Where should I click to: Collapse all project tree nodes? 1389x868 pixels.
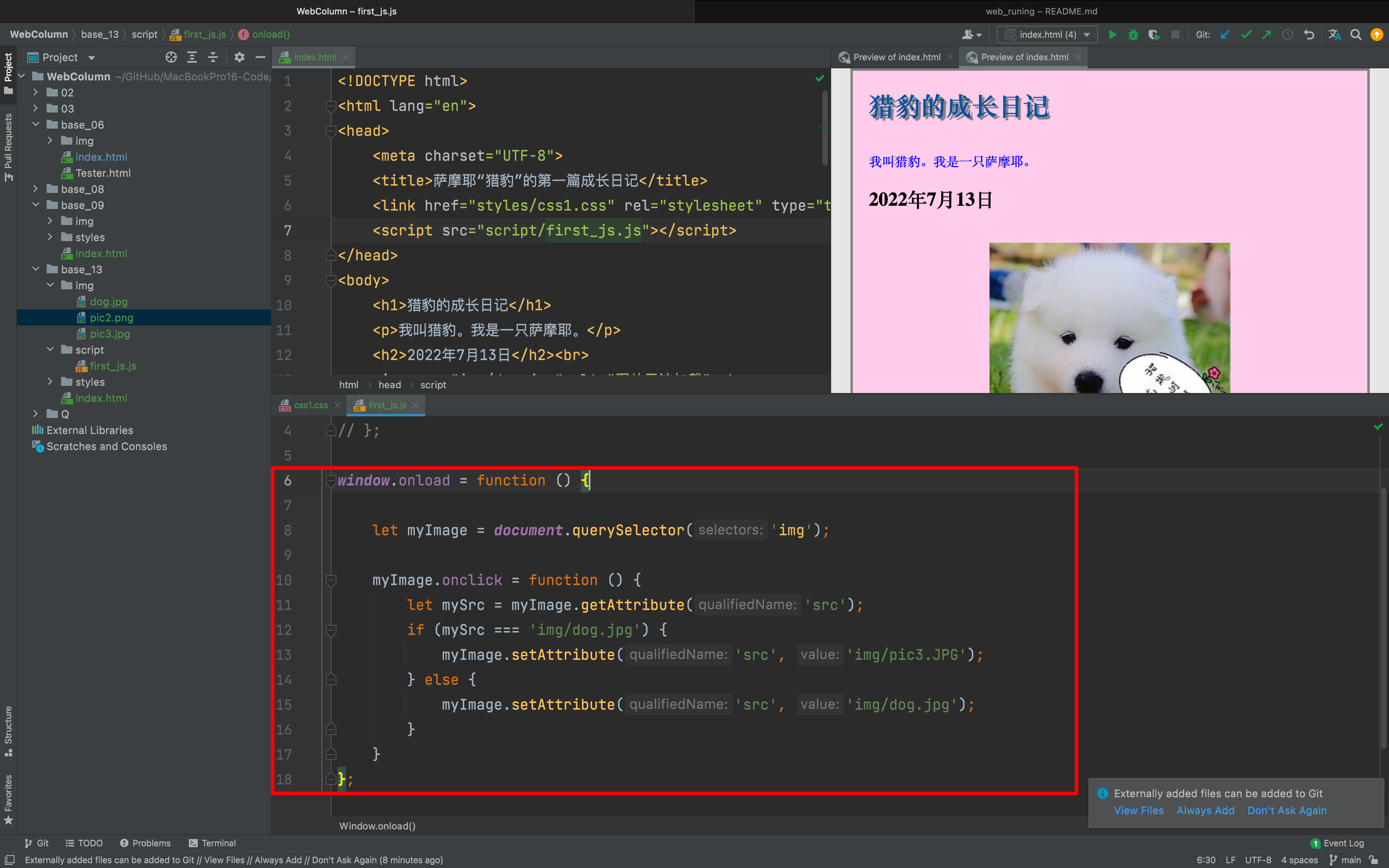[x=213, y=57]
